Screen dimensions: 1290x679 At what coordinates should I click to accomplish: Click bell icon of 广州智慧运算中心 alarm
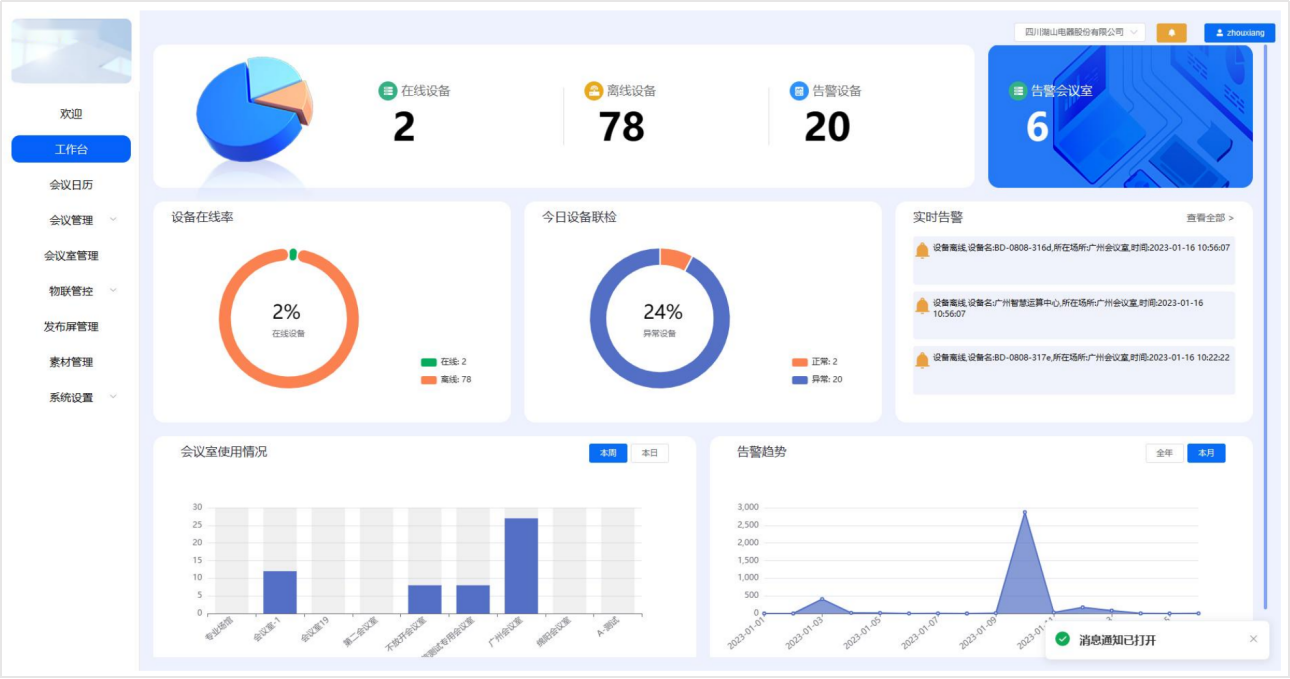pos(922,305)
